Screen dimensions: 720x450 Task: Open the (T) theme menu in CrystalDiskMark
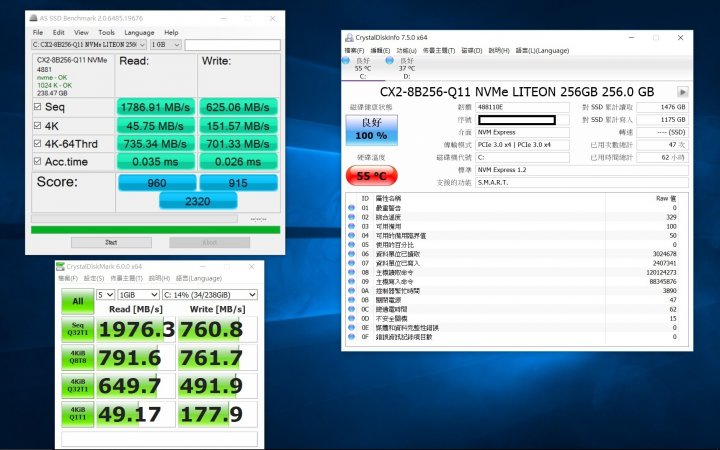click(126, 278)
